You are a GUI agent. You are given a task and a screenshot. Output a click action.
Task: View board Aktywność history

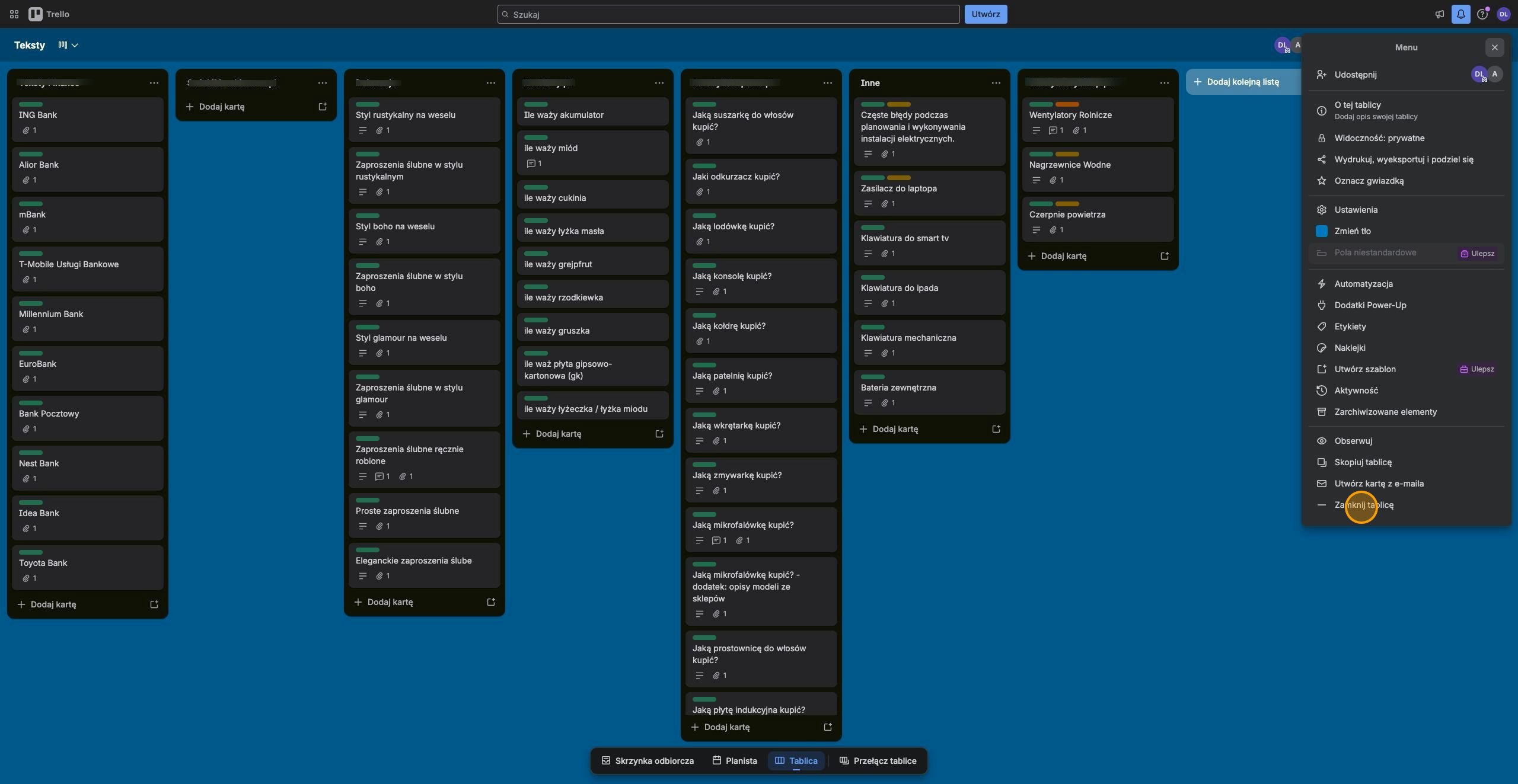[1407, 391]
